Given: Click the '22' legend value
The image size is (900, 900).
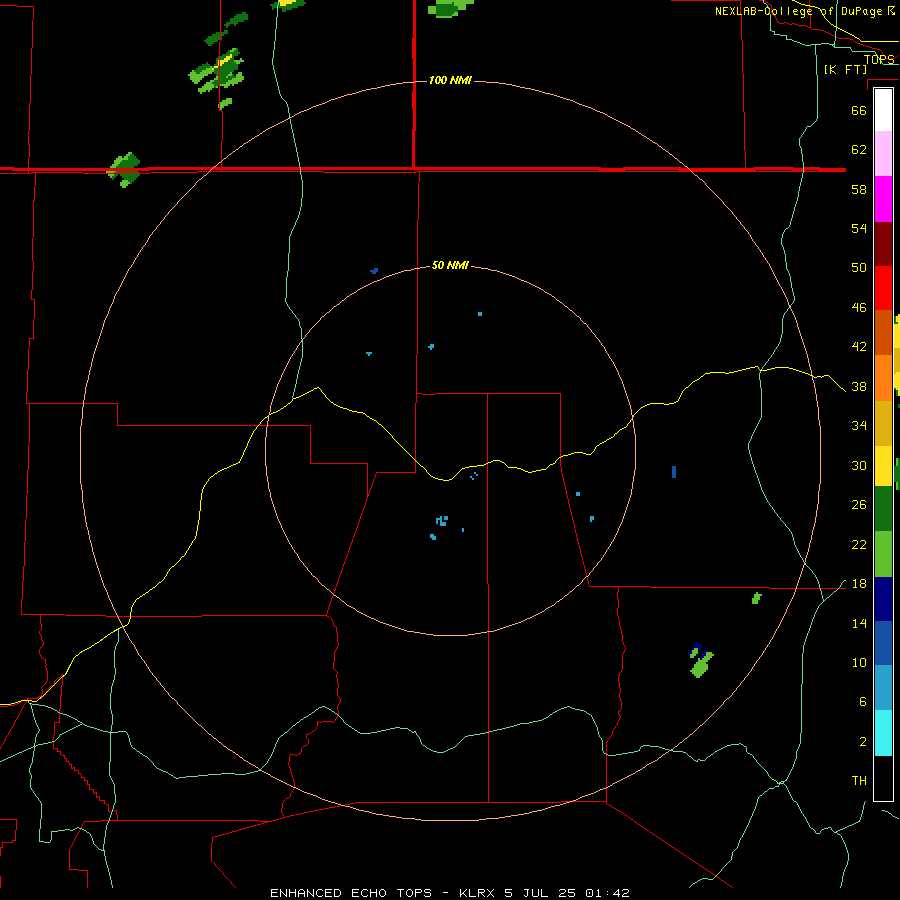Looking at the screenshot, I should coord(859,544).
